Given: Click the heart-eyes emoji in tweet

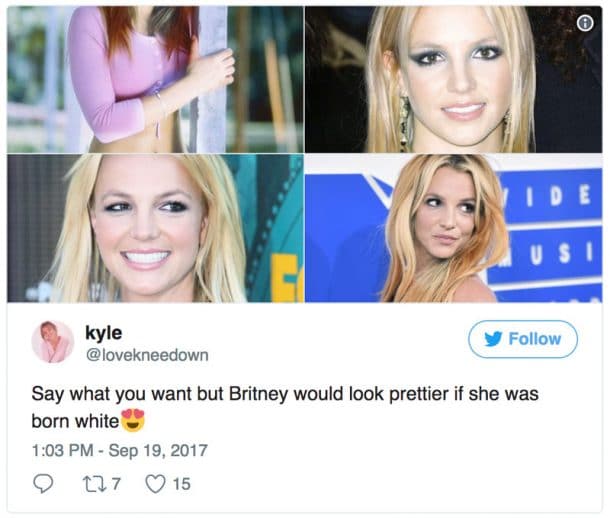Looking at the screenshot, I should (x=133, y=420).
